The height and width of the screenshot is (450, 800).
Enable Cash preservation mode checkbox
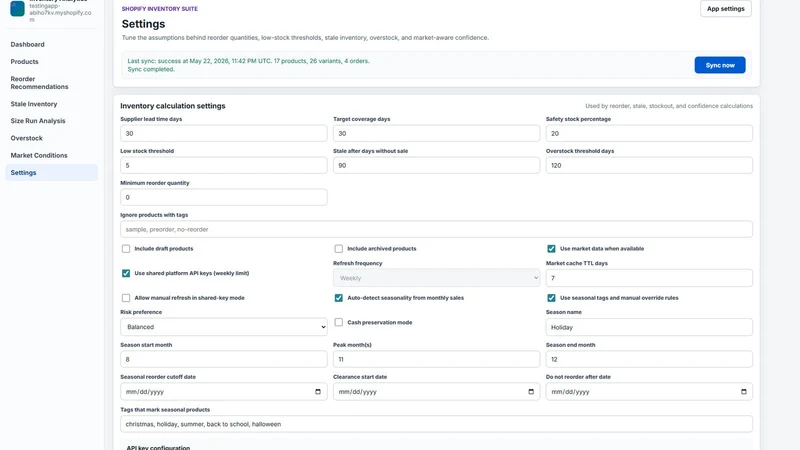[339, 322]
